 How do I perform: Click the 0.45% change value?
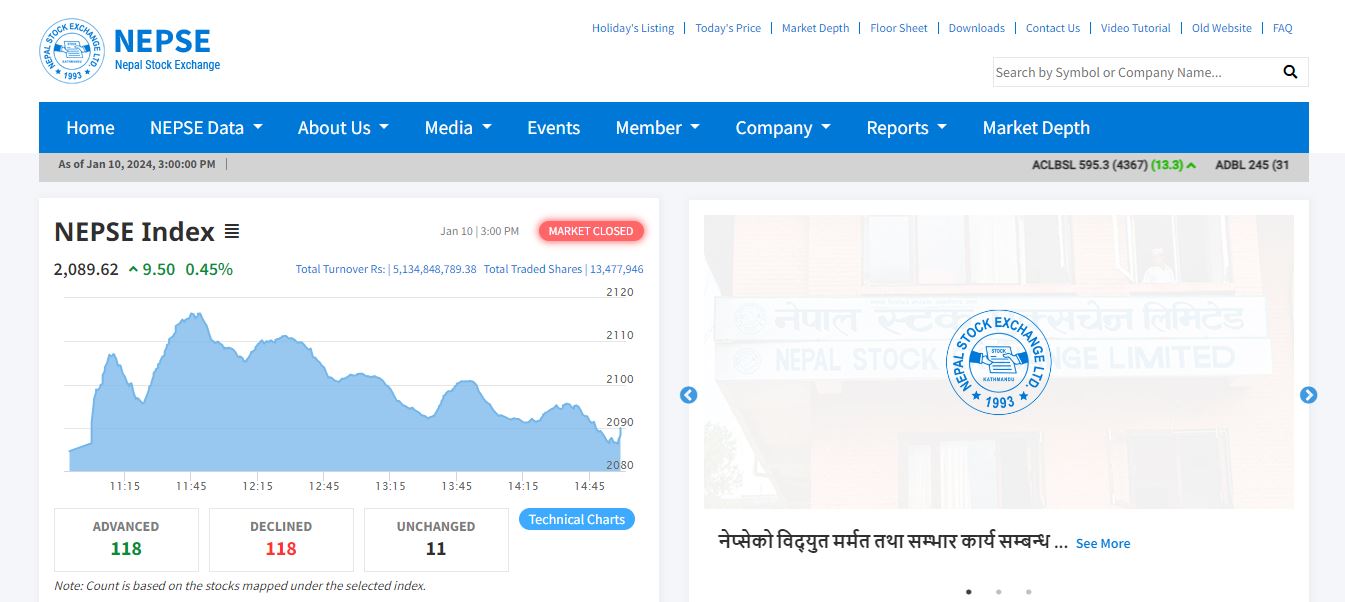(209, 269)
